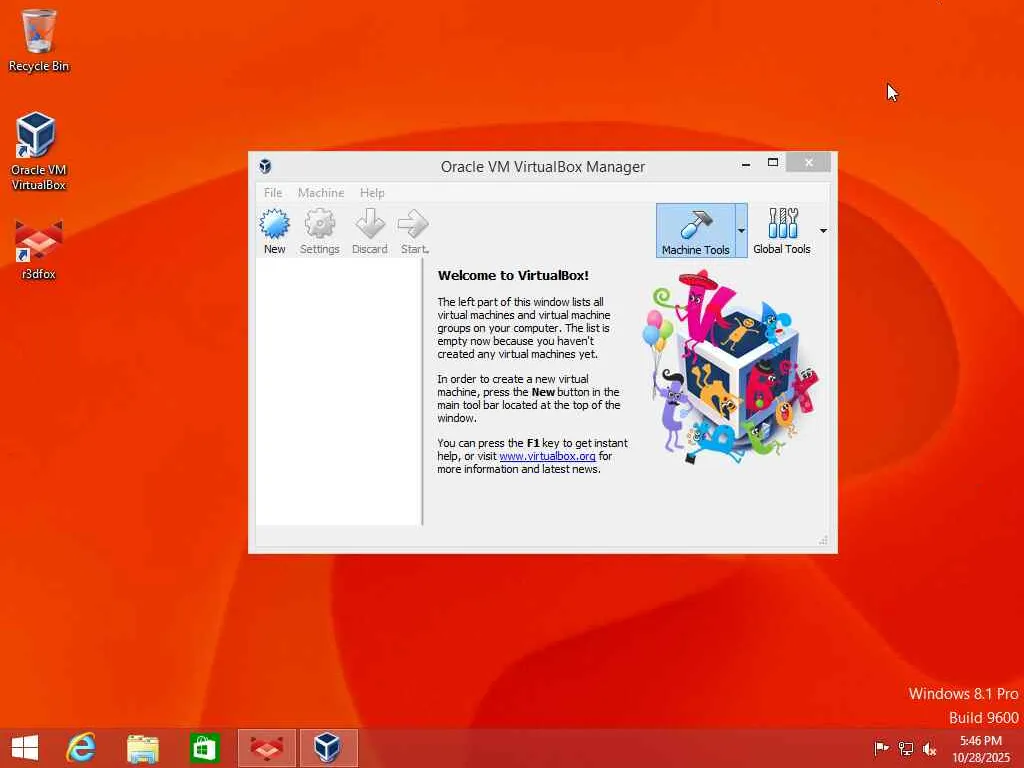Switch to r3dfox in the taskbar

pos(267,748)
